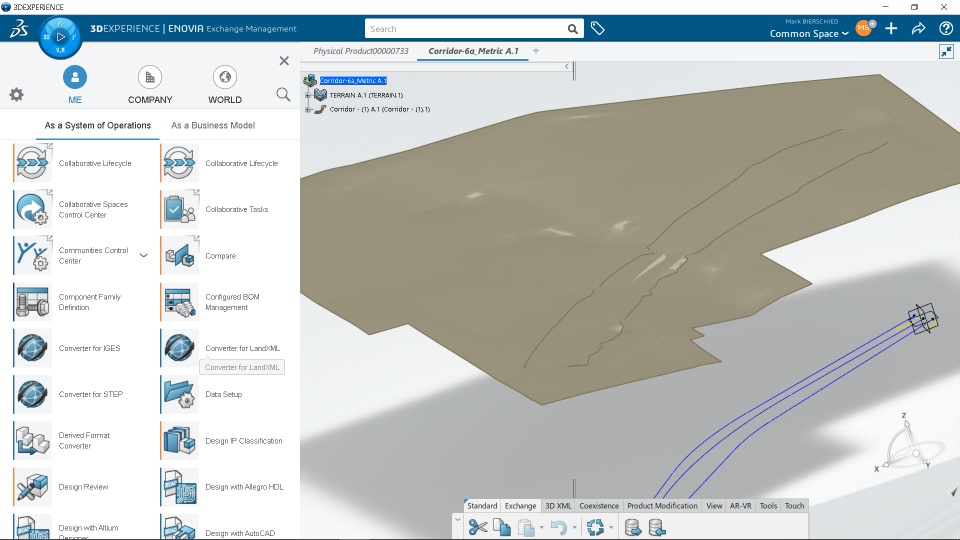960x540 pixels.
Task: Expand the TERRAIN A.1 tree node
Action: point(308,95)
